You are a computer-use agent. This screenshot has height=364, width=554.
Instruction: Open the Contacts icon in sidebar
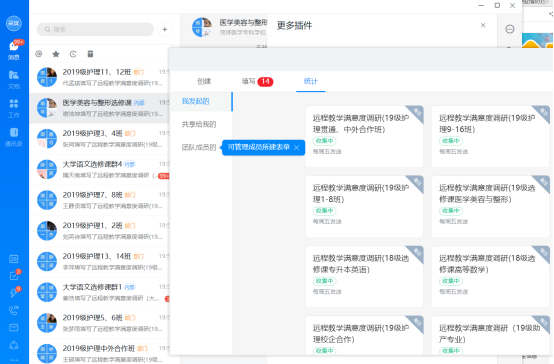click(x=14, y=137)
